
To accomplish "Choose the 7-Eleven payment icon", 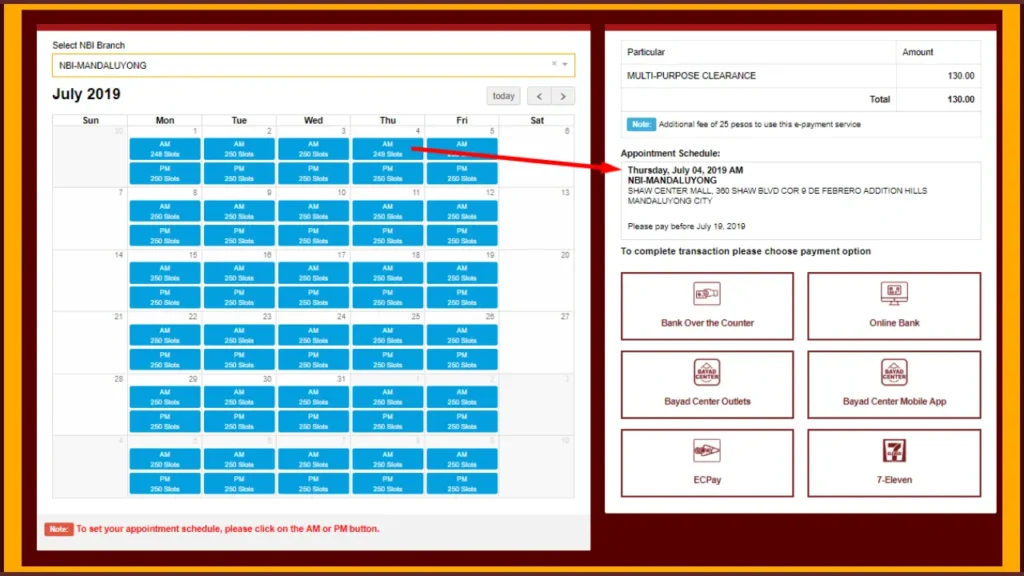I will point(894,450).
